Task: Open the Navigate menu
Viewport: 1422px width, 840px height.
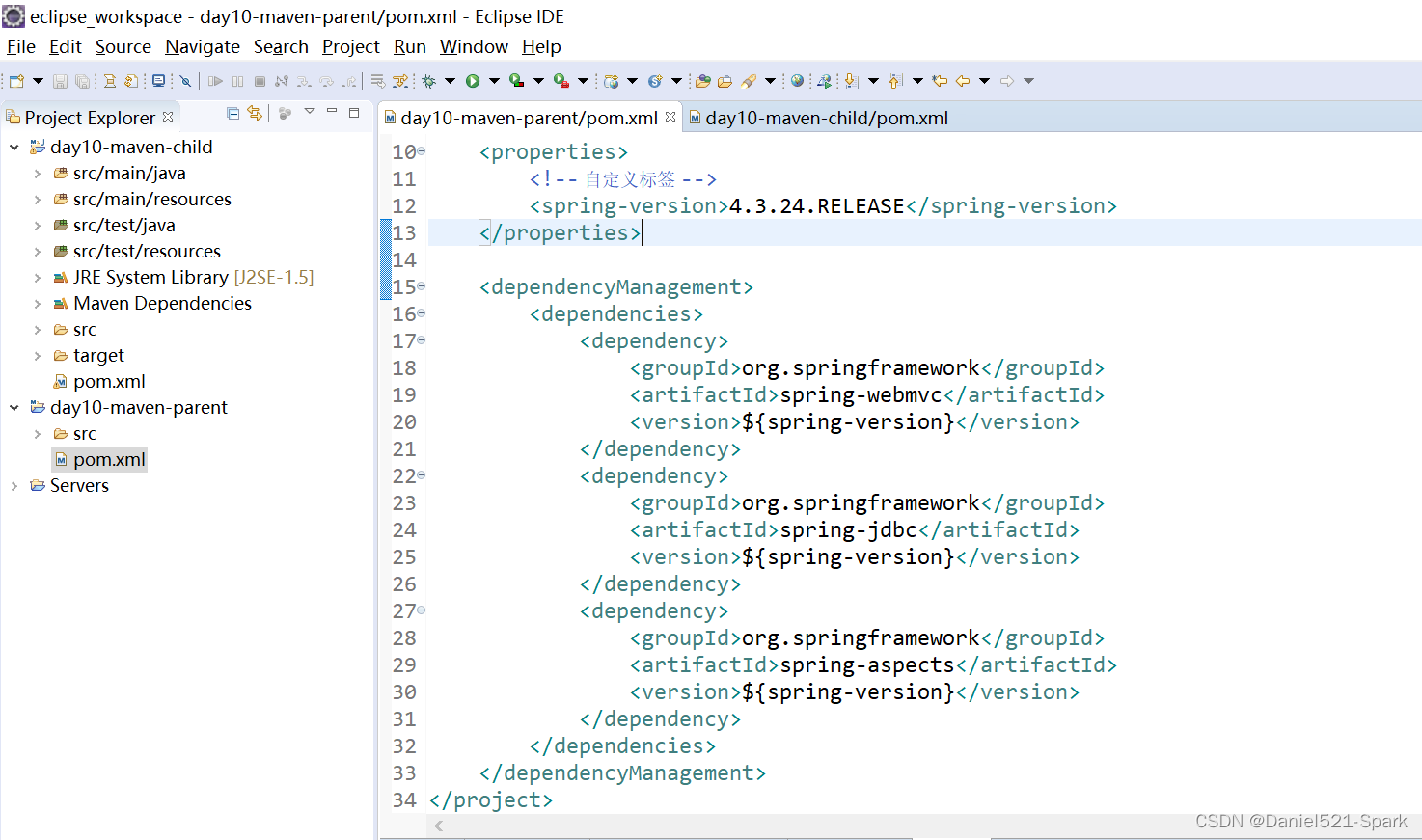Action: 203,46
